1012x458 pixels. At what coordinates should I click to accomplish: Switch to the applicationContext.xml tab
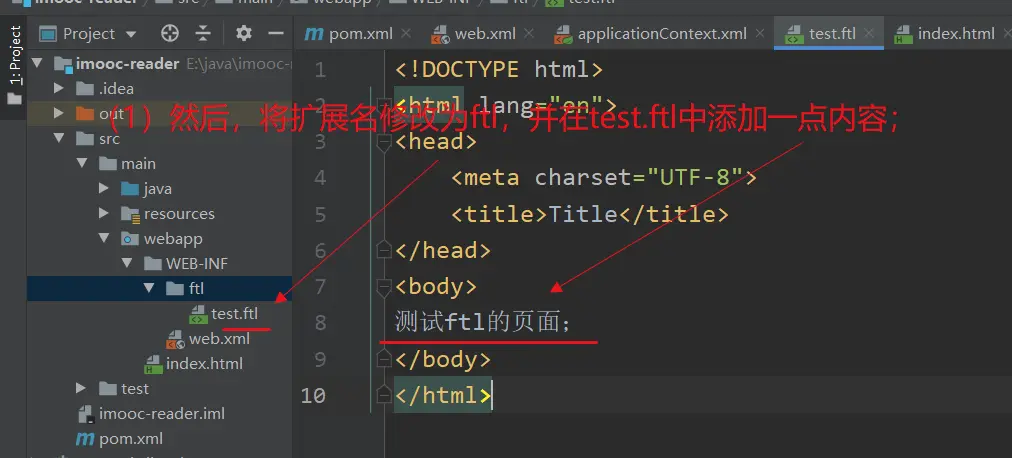tap(662, 34)
